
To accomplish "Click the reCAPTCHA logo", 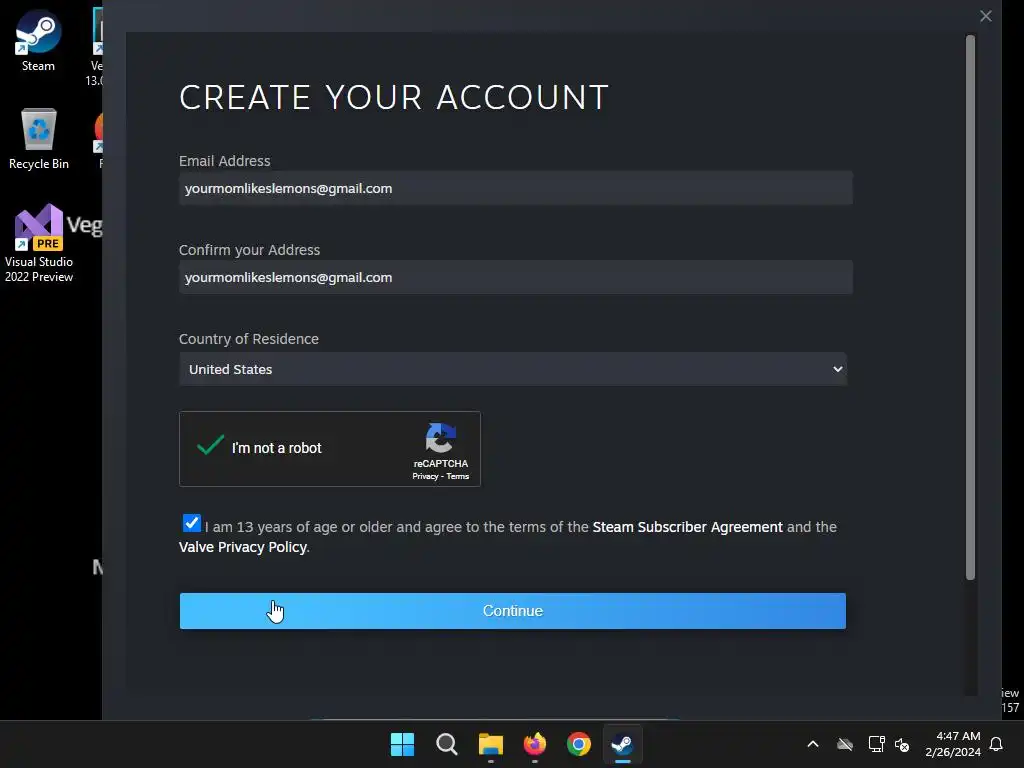I will [x=441, y=438].
